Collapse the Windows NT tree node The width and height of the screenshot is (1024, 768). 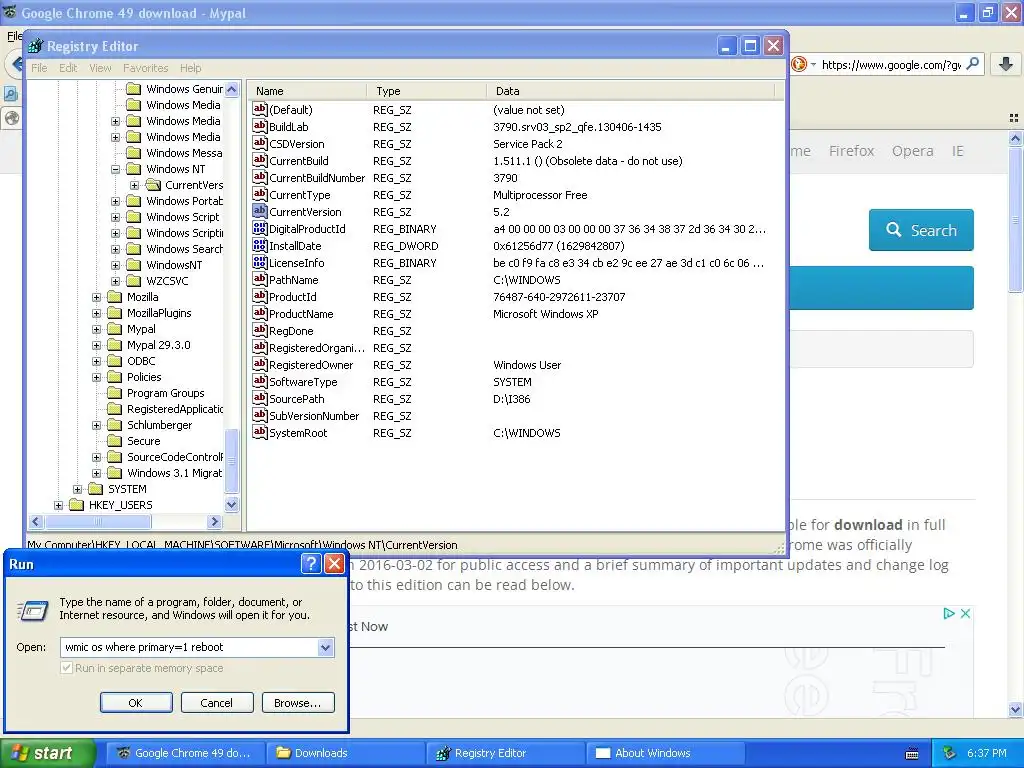[116, 169]
